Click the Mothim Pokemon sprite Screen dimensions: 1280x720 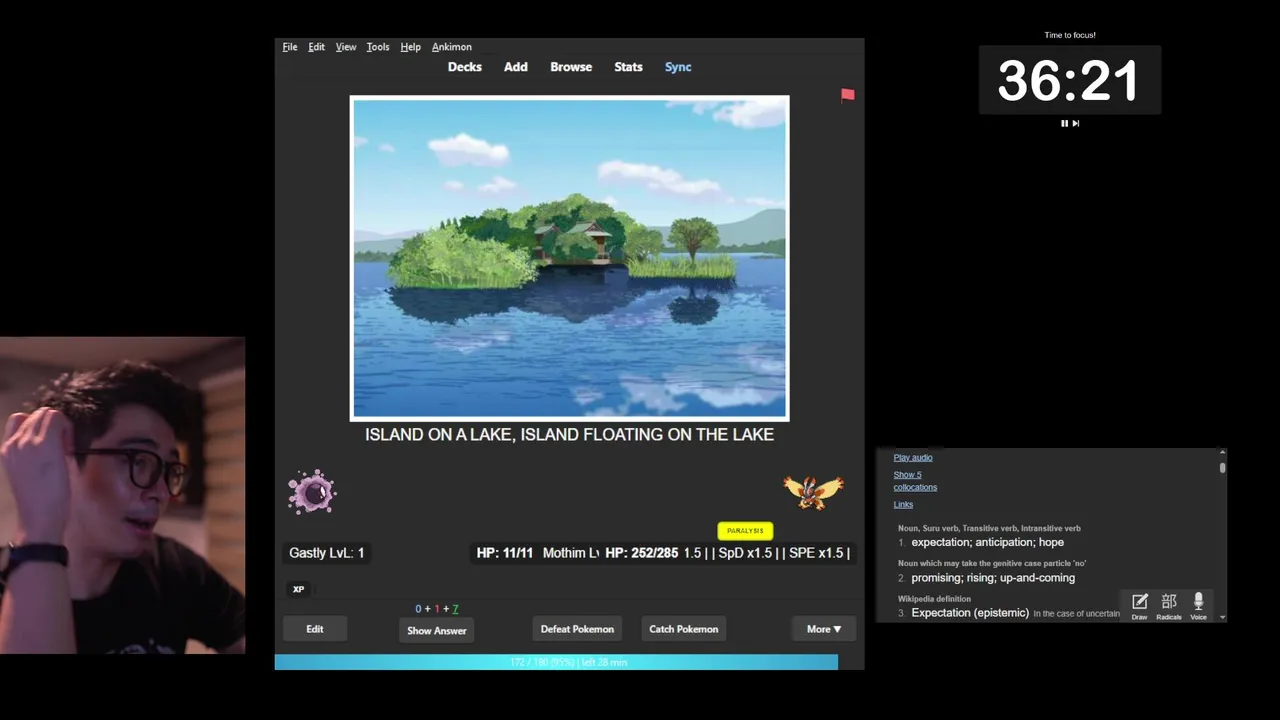[813, 491]
